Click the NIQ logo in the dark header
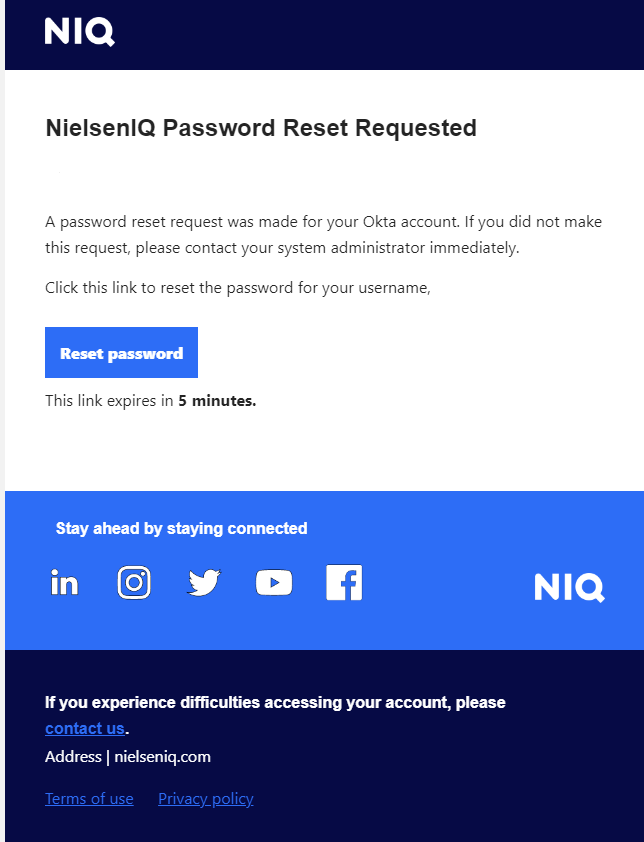Viewport: 644px width, 842px height. [x=79, y=33]
